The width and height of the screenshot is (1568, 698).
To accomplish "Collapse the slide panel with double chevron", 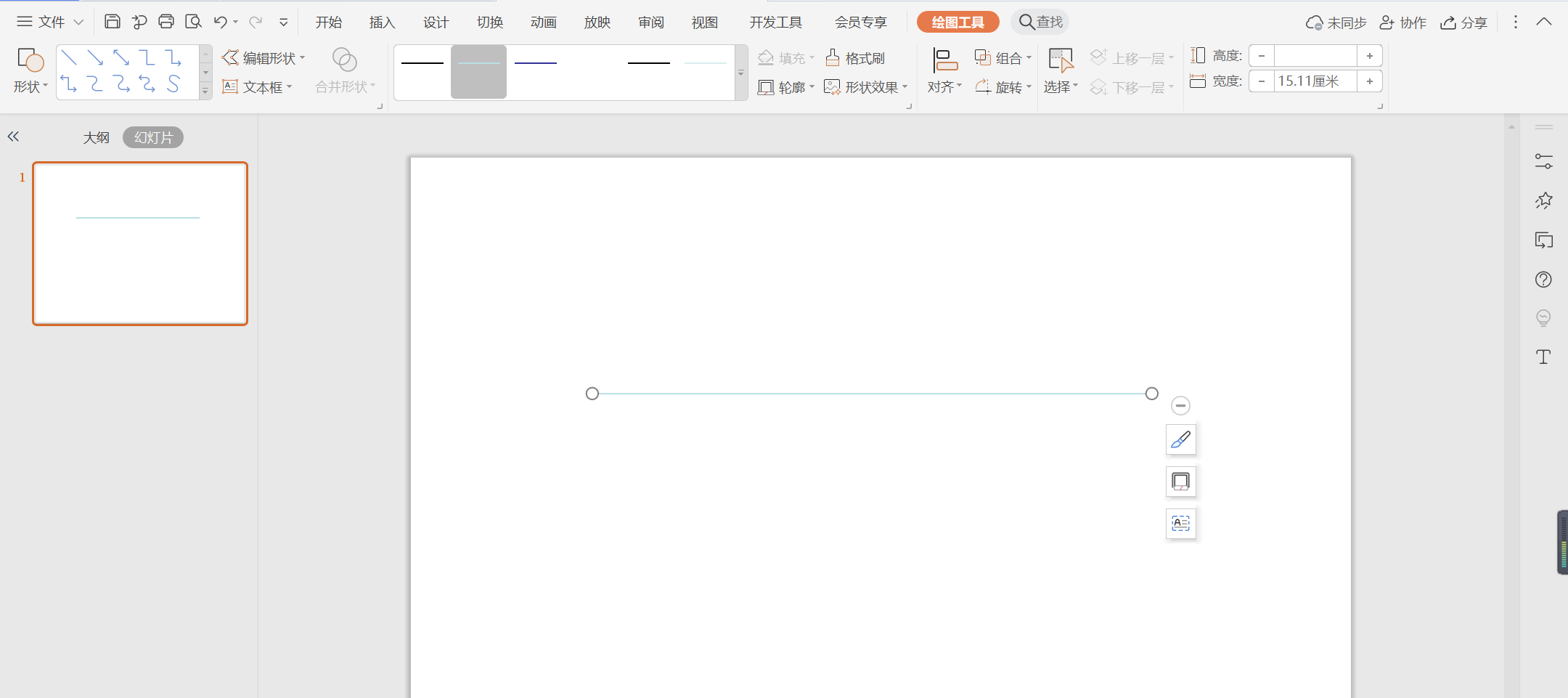I will pos(13,137).
